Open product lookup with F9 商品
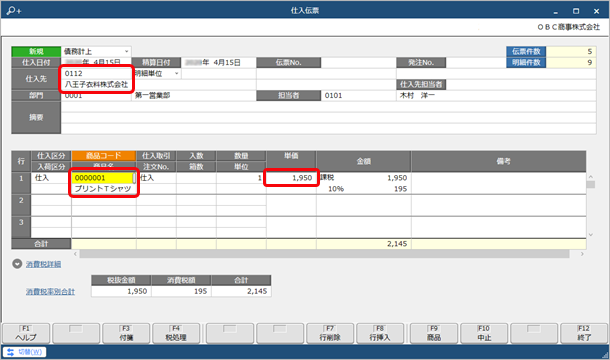 point(434,334)
